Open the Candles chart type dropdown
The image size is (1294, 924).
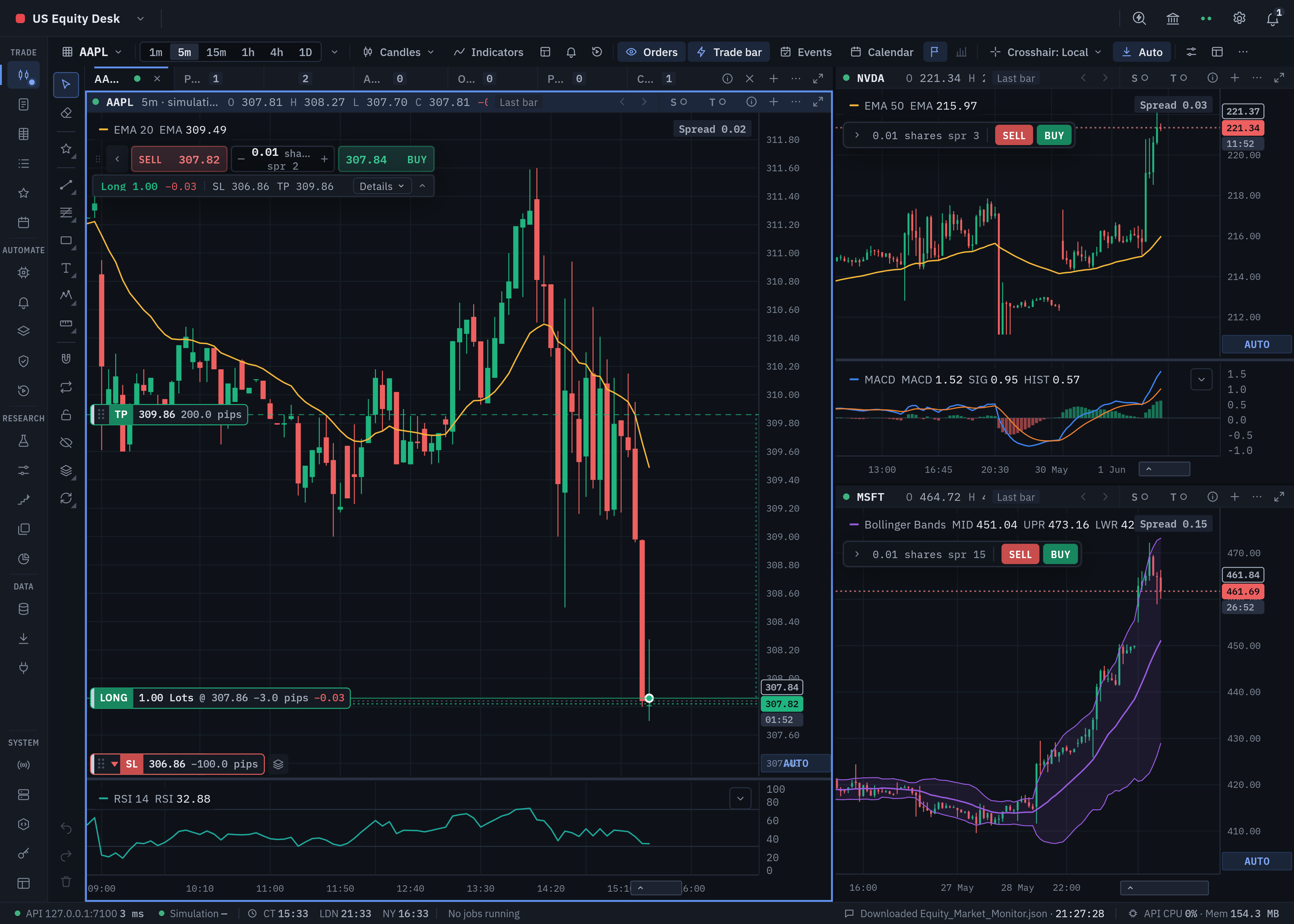[x=398, y=52]
